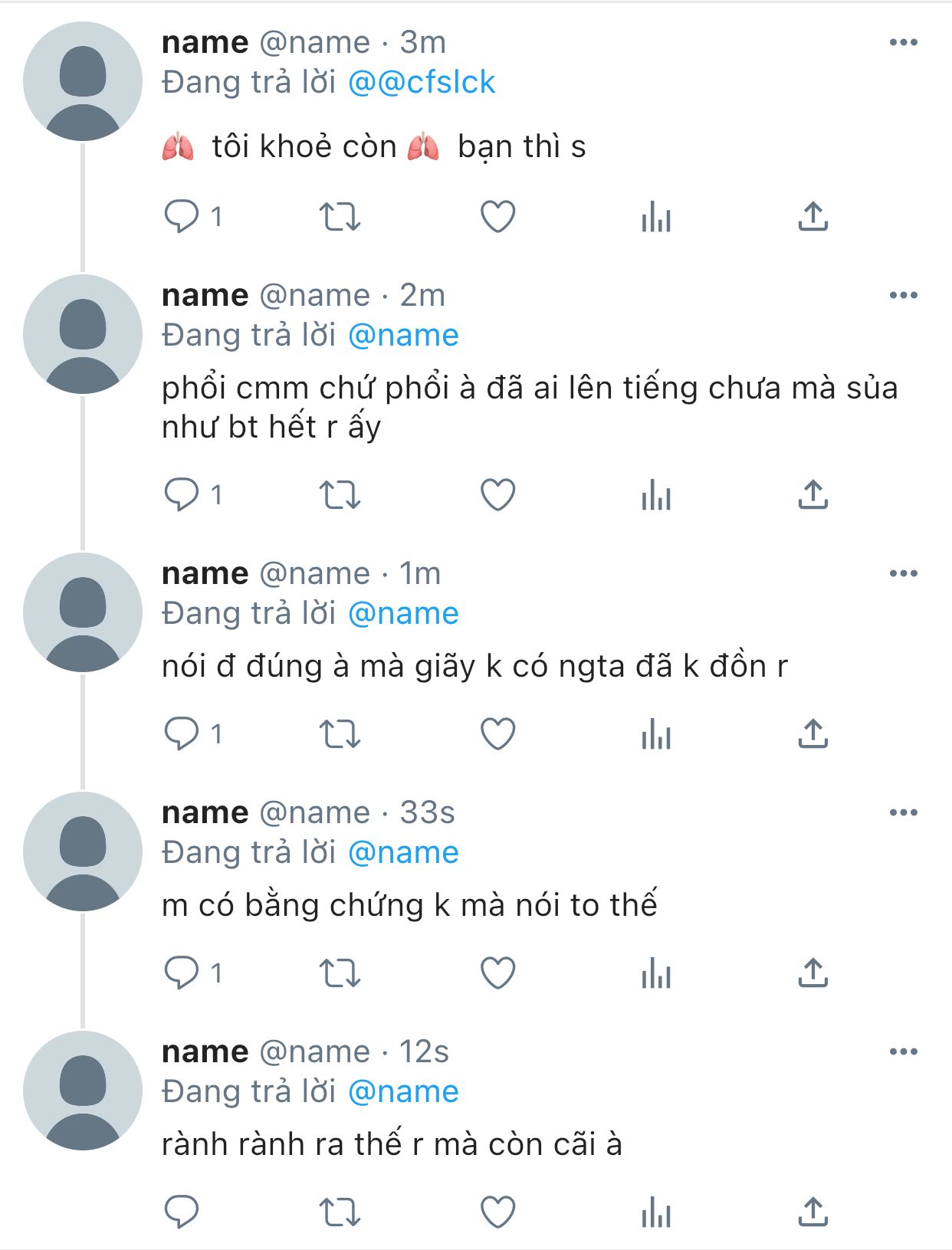
Task: View analytics of the 2m tweet
Action: pos(656,495)
